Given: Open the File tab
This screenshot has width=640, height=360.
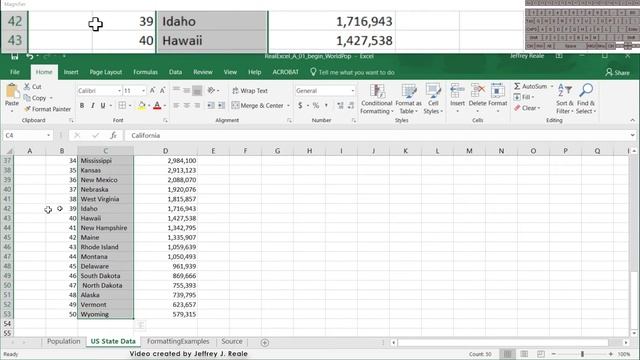Looking at the screenshot, I should point(15,72).
